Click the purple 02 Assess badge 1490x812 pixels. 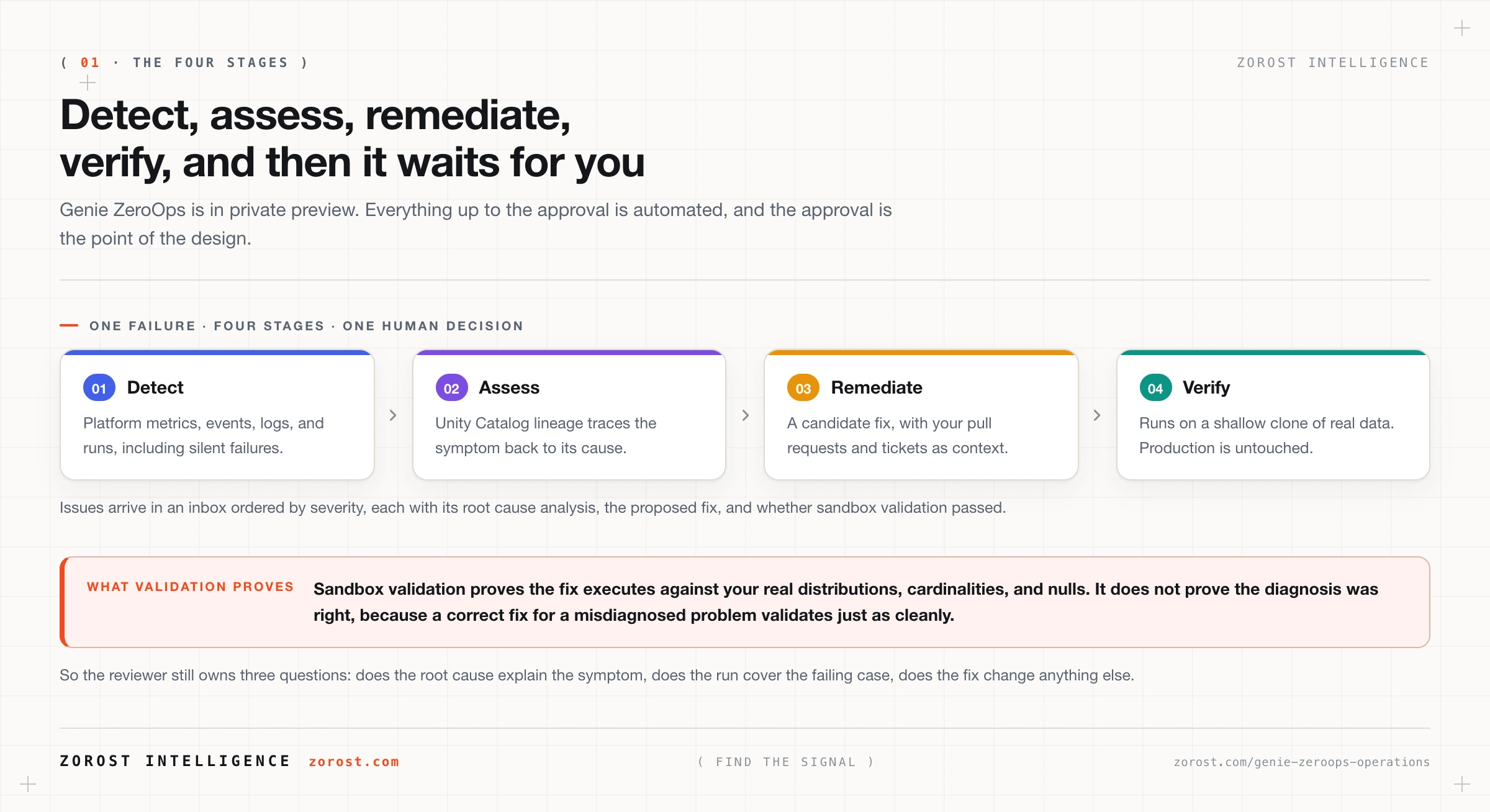[451, 388]
